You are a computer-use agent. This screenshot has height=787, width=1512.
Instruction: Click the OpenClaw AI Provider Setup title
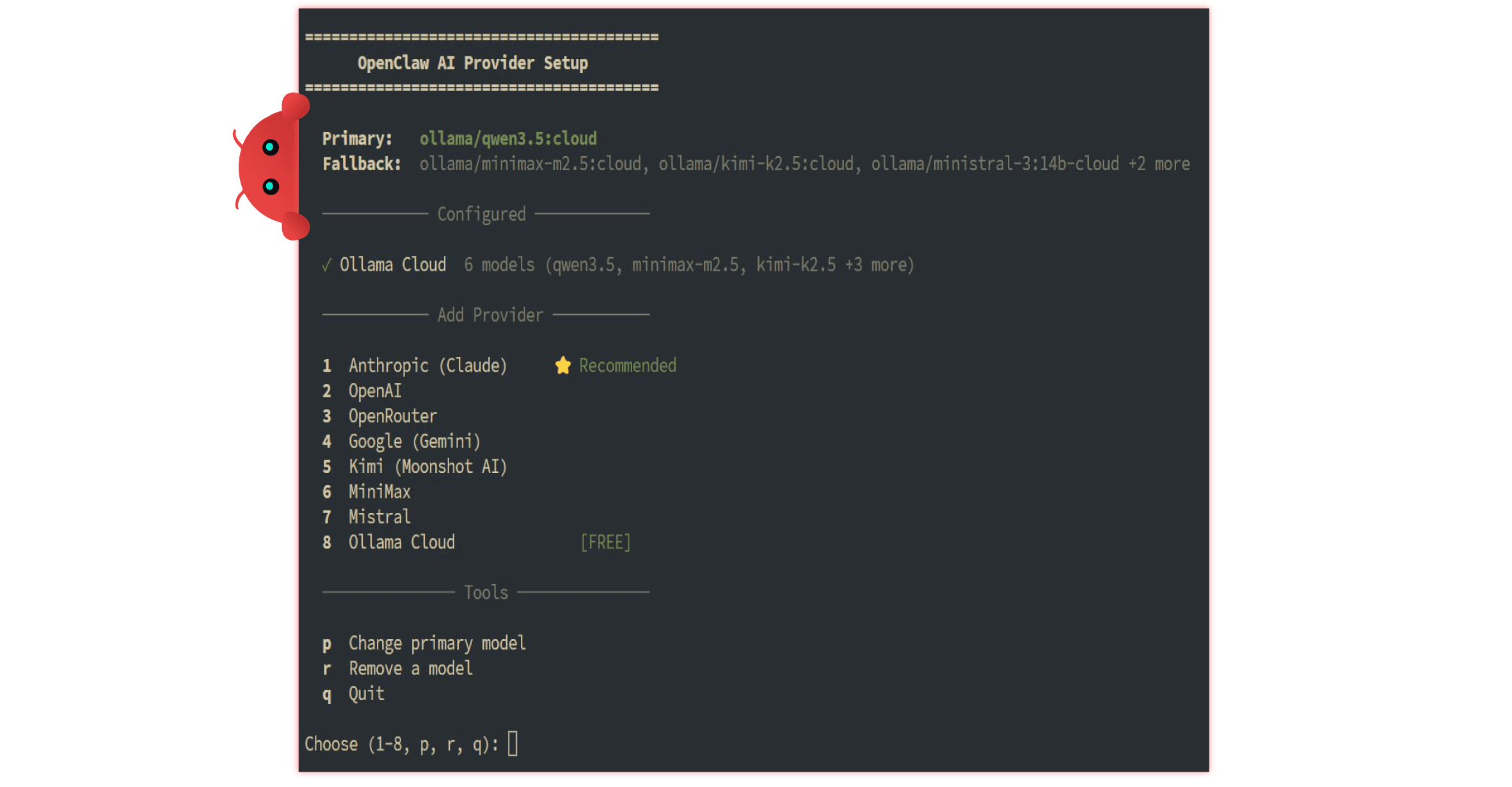[472, 63]
